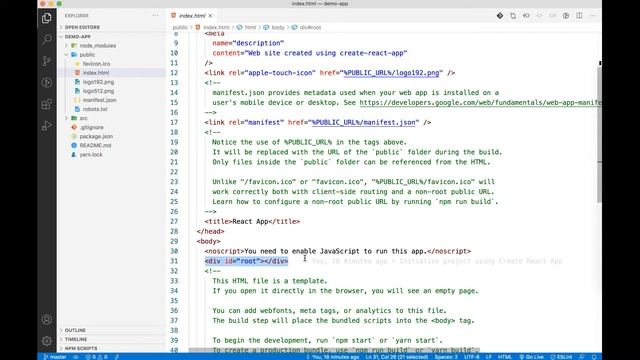Open the Extensions view
This screenshot has width=640, height=360.
(47, 104)
